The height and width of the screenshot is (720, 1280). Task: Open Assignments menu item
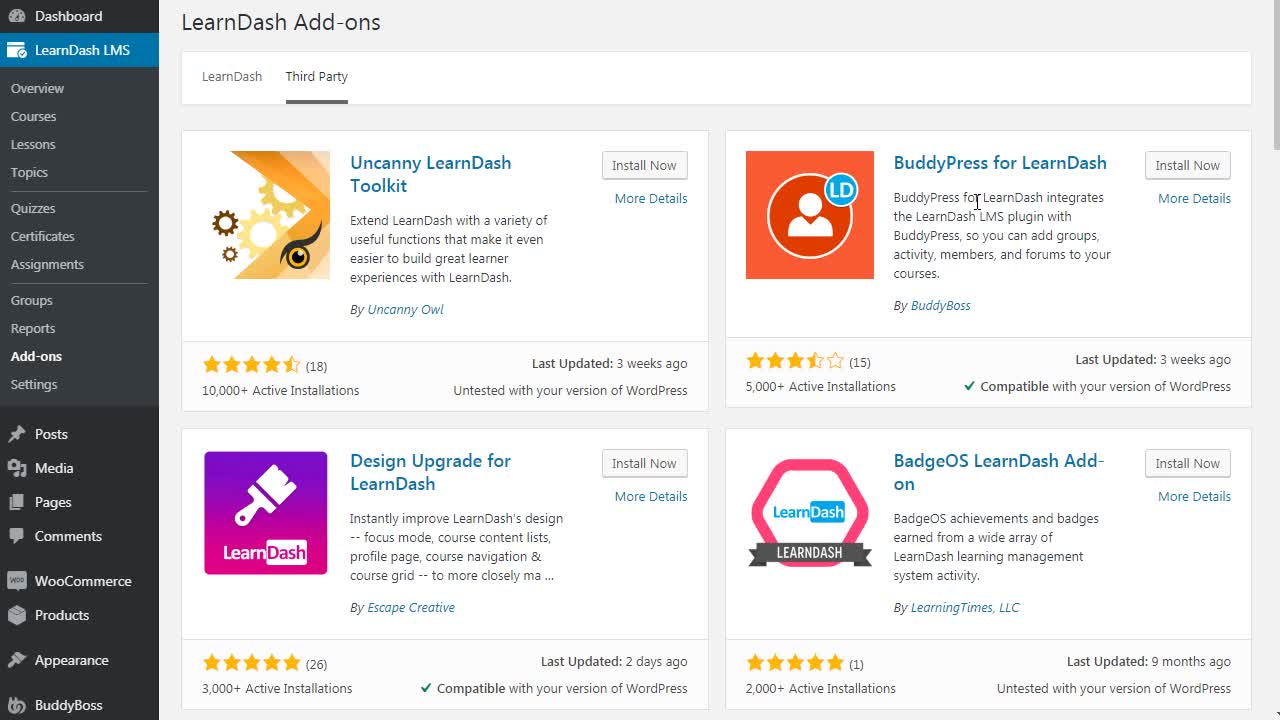47,264
